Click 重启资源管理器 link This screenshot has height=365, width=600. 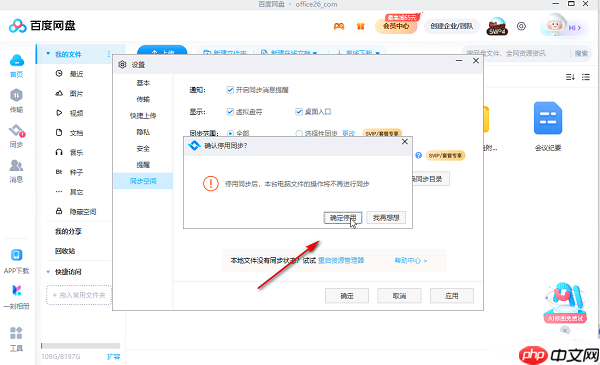point(341,261)
